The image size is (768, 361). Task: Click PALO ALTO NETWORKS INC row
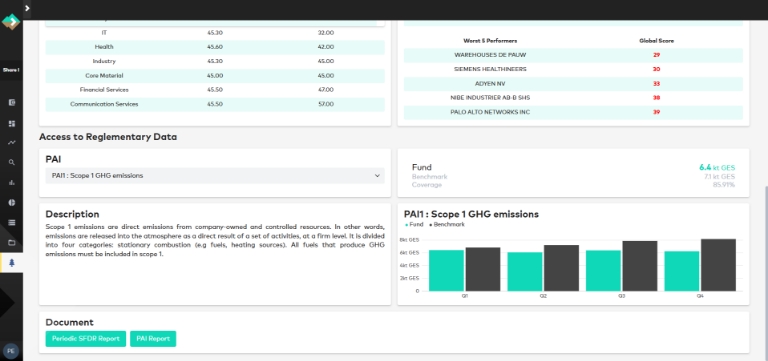(x=573, y=112)
